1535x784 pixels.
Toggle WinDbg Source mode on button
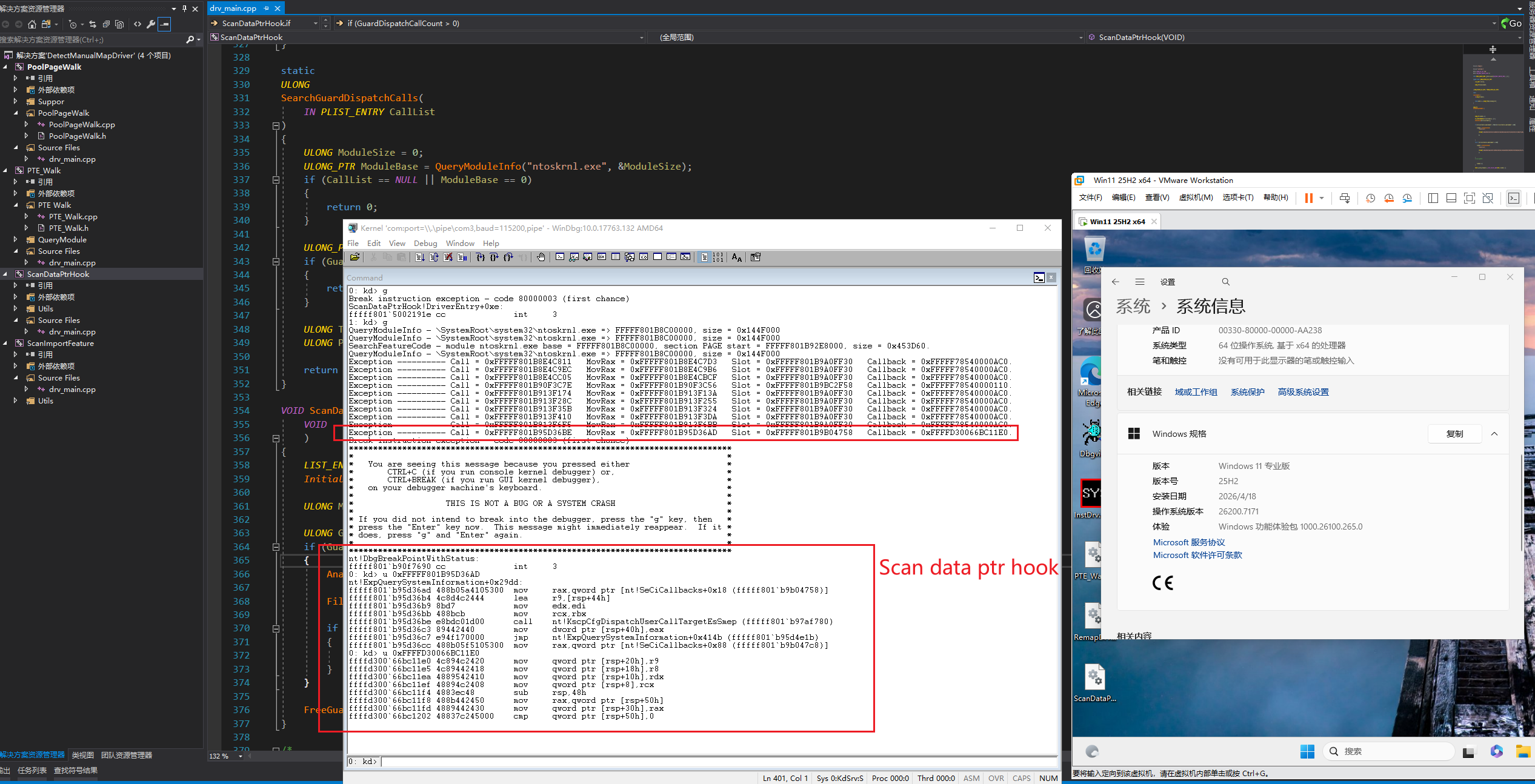pos(704,257)
